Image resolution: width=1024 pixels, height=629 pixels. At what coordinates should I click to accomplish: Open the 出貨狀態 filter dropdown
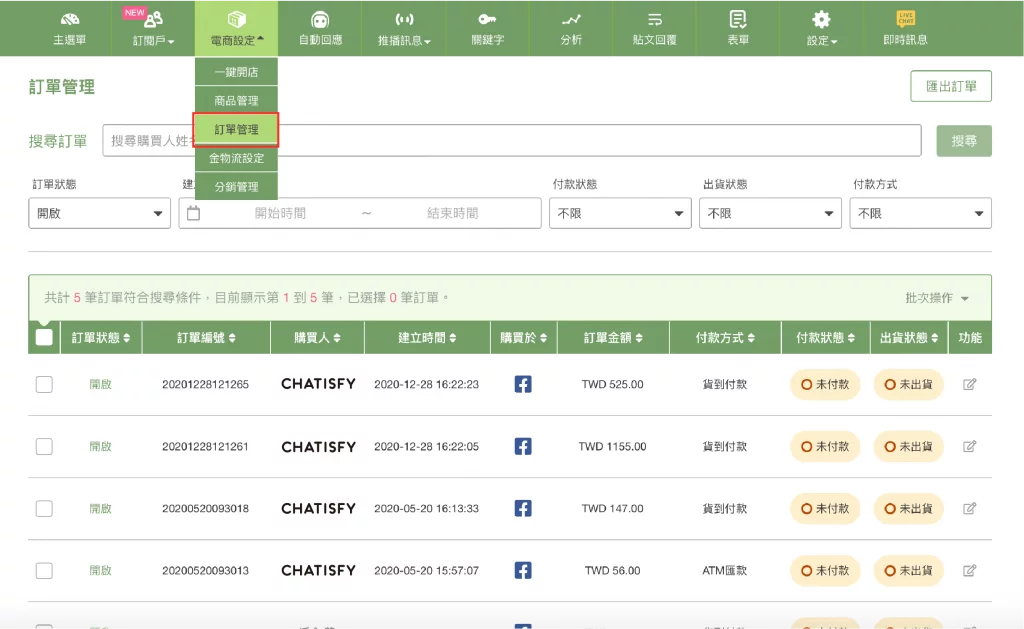click(x=770, y=213)
